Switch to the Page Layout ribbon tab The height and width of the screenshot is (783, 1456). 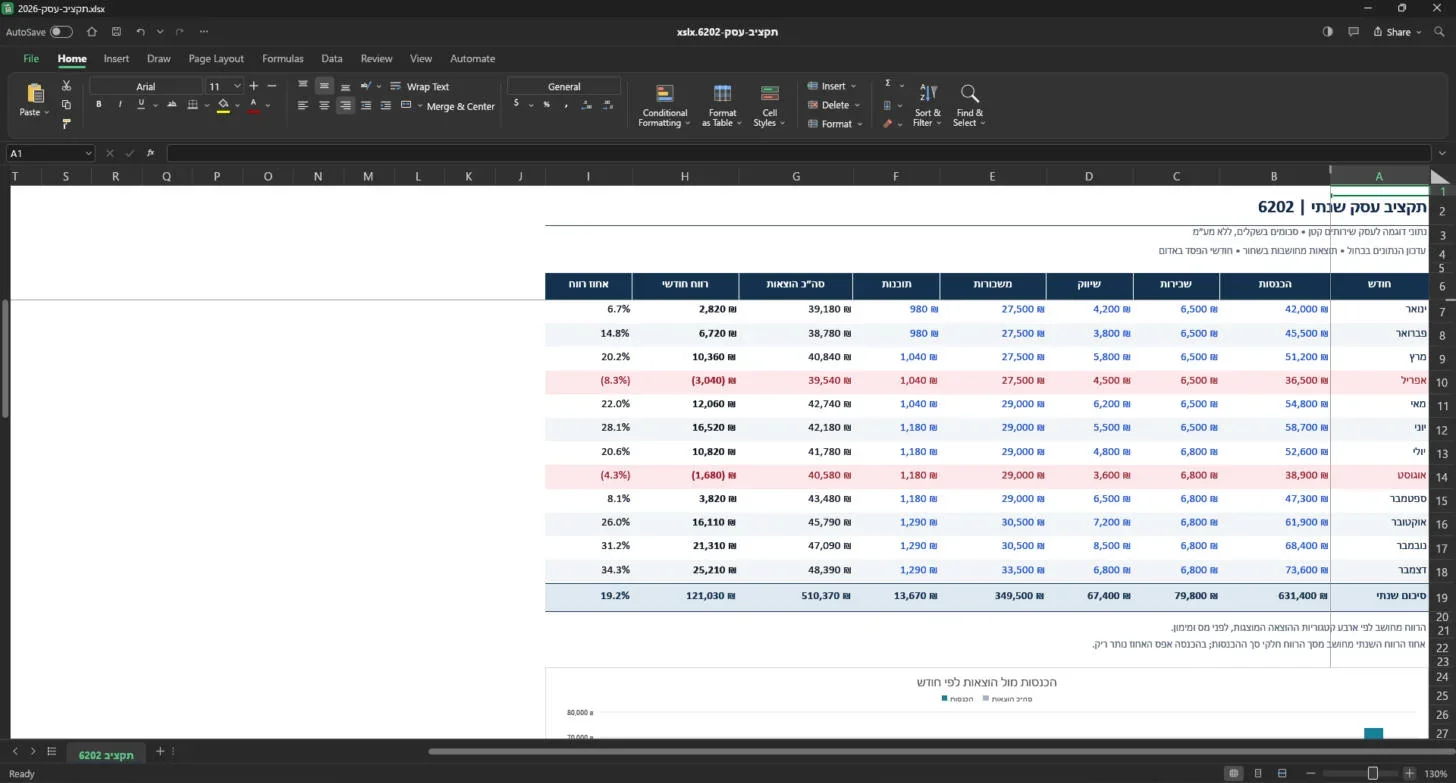tap(216, 59)
